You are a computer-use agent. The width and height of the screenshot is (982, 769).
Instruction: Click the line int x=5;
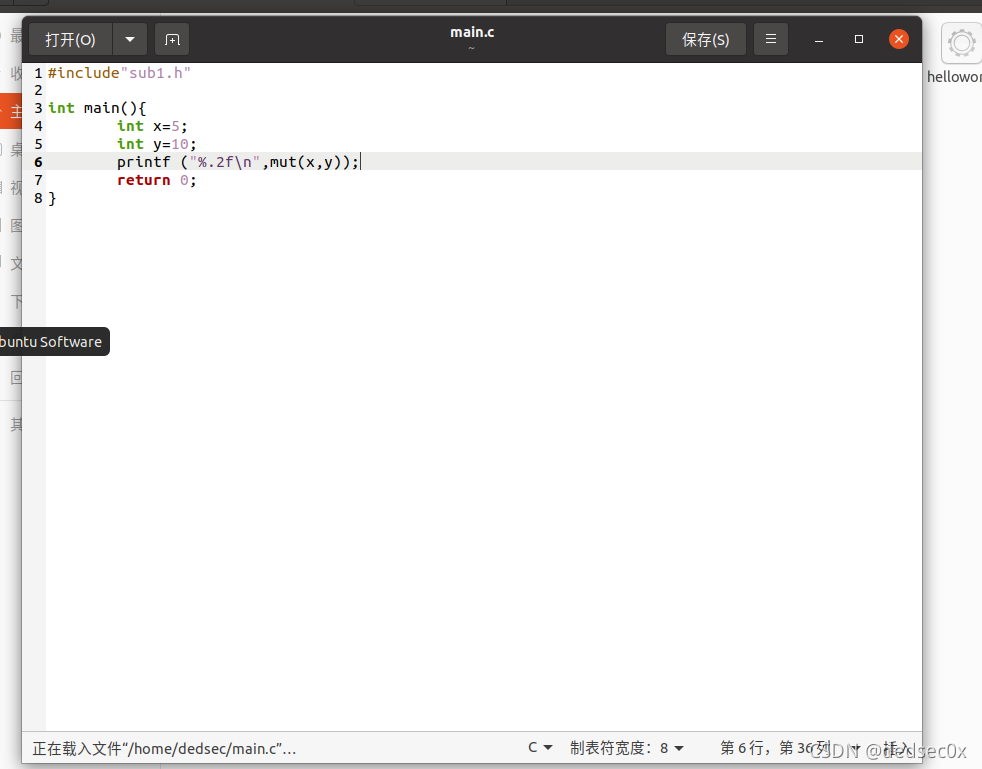[x=152, y=126]
